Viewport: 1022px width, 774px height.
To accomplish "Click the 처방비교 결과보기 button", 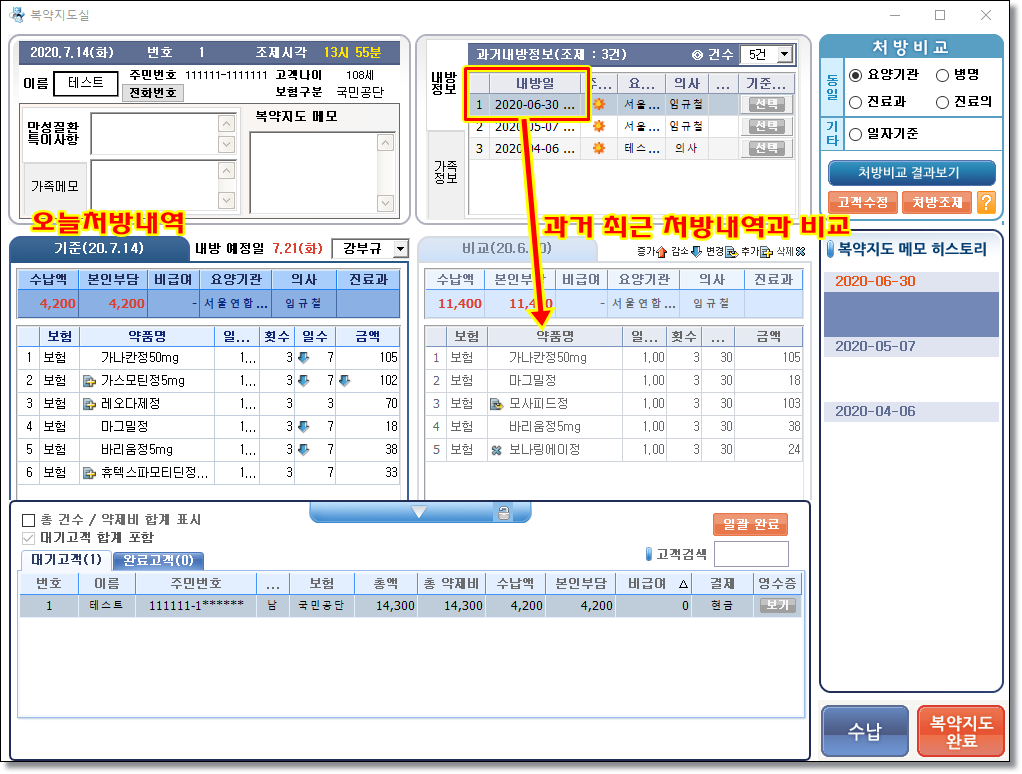I will pos(912,172).
